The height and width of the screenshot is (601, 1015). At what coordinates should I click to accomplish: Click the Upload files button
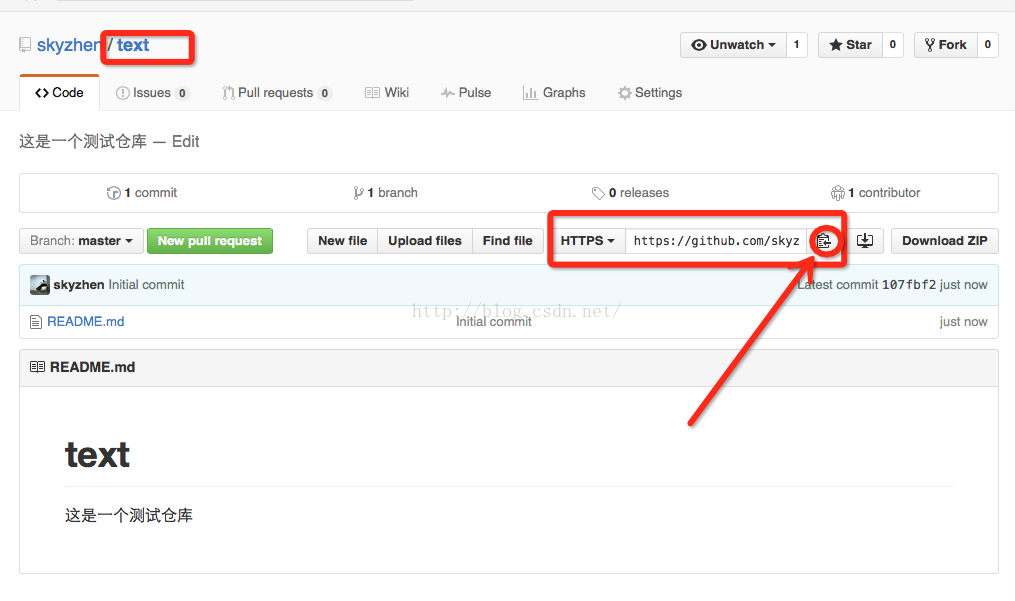[x=425, y=241]
